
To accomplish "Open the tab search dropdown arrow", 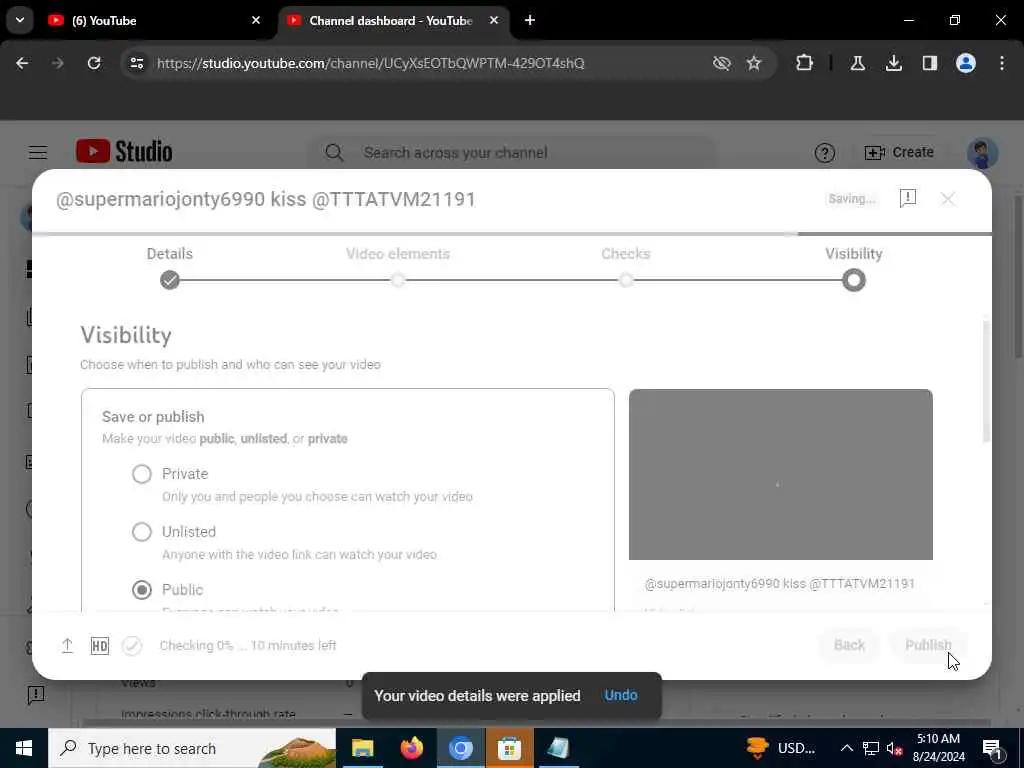I will pyautogui.click(x=20, y=20).
